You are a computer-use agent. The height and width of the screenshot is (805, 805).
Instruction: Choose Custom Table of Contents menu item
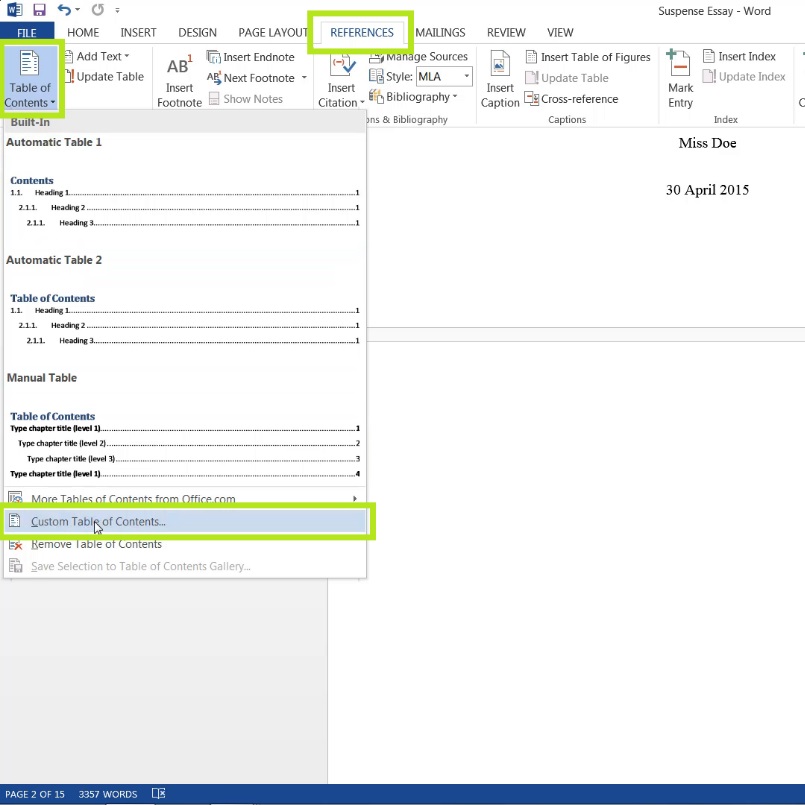[x=184, y=521]
